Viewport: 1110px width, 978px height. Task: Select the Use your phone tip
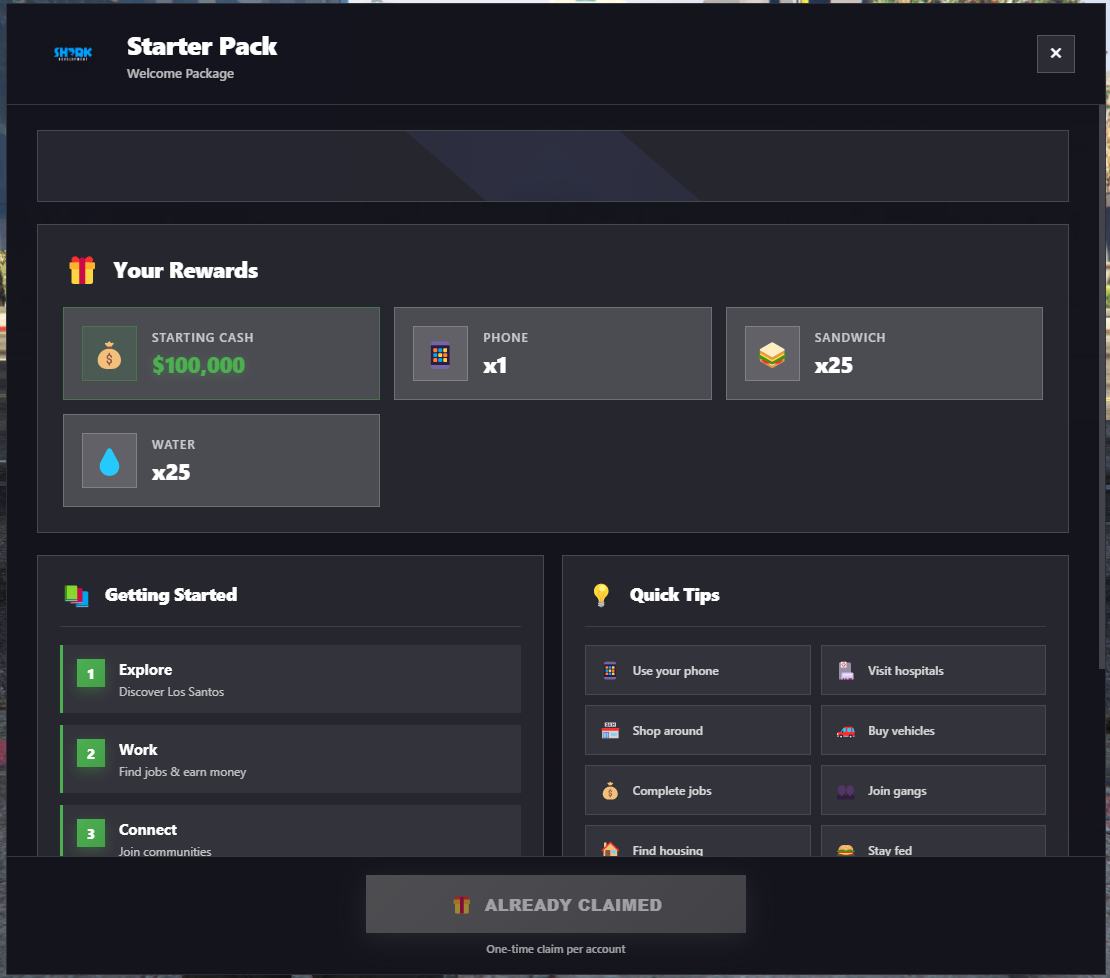[697, 670]
